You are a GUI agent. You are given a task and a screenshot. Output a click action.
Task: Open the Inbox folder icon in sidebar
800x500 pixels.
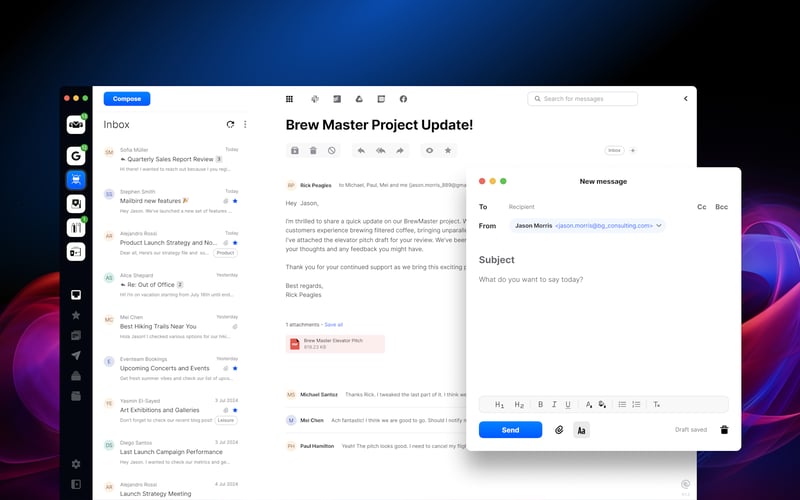coord(76,295)
